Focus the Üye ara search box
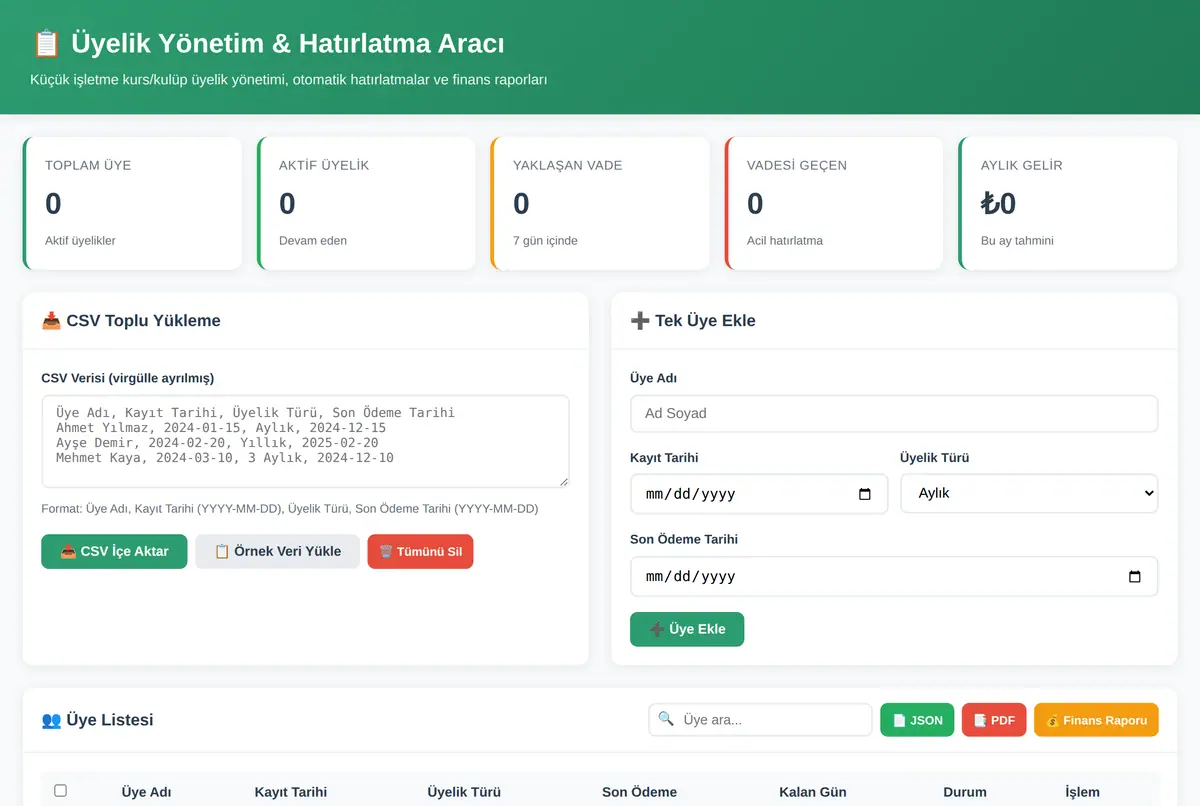Screen dimensions: 1200x806 pos(760,720)
